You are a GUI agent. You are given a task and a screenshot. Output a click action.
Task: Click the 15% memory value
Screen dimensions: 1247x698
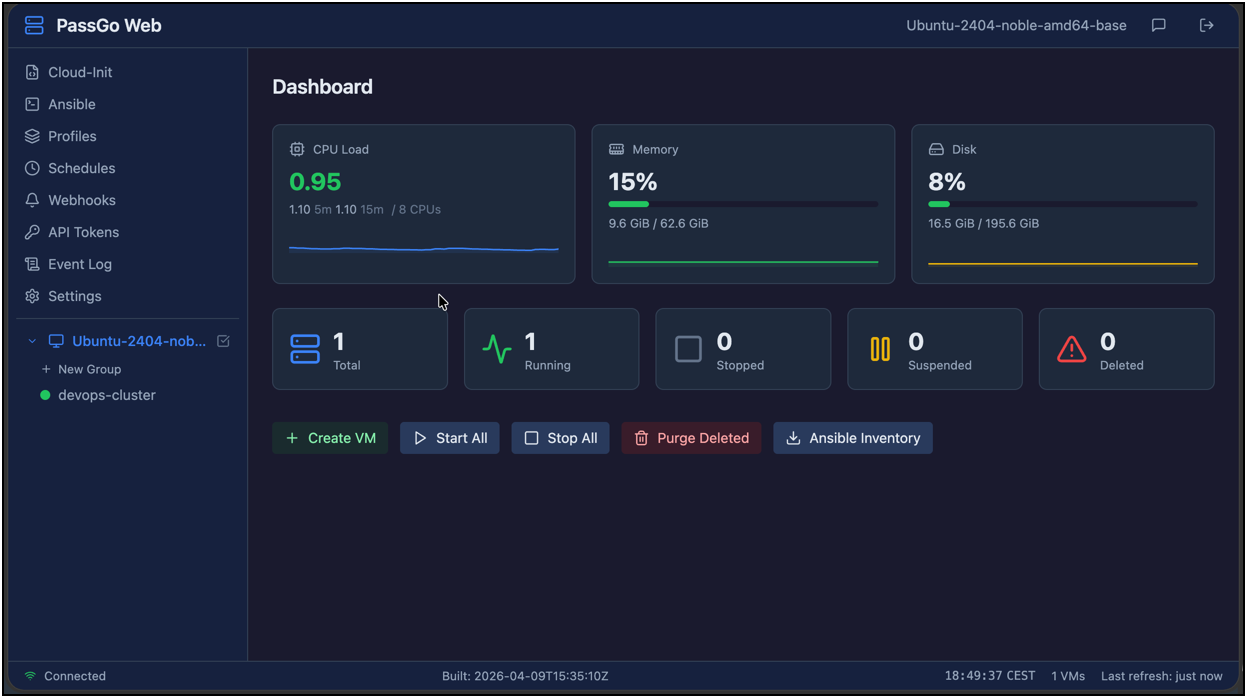[633, 182]
